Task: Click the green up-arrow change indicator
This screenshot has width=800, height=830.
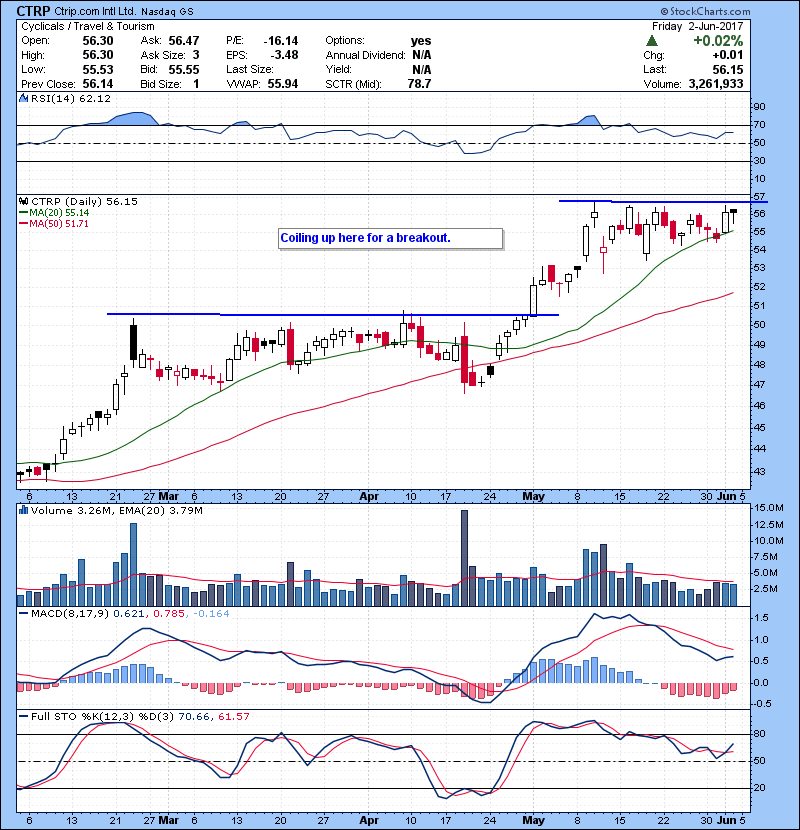Action: pyautogui.click(x=652, y=41)
